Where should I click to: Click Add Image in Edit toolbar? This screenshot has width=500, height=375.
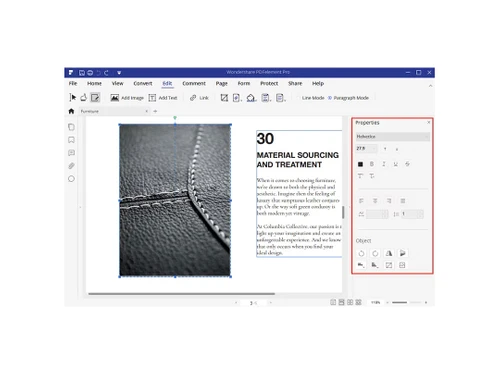(127, 98)
